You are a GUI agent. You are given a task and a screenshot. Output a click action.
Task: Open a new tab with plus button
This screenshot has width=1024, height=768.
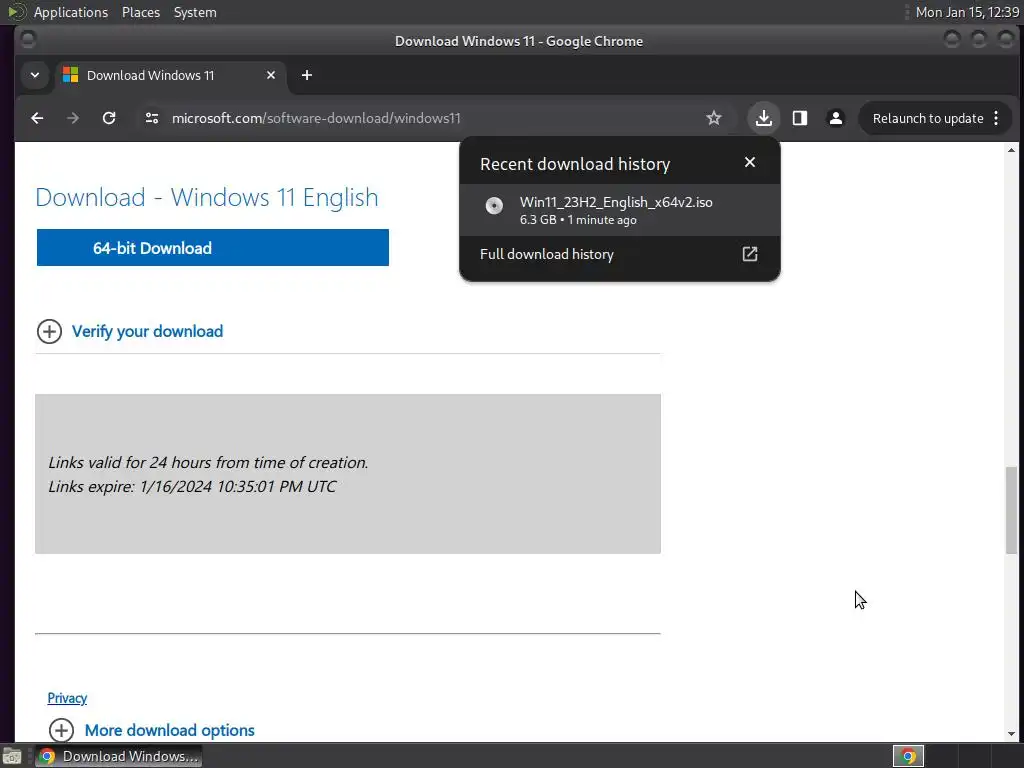point(307,75)
